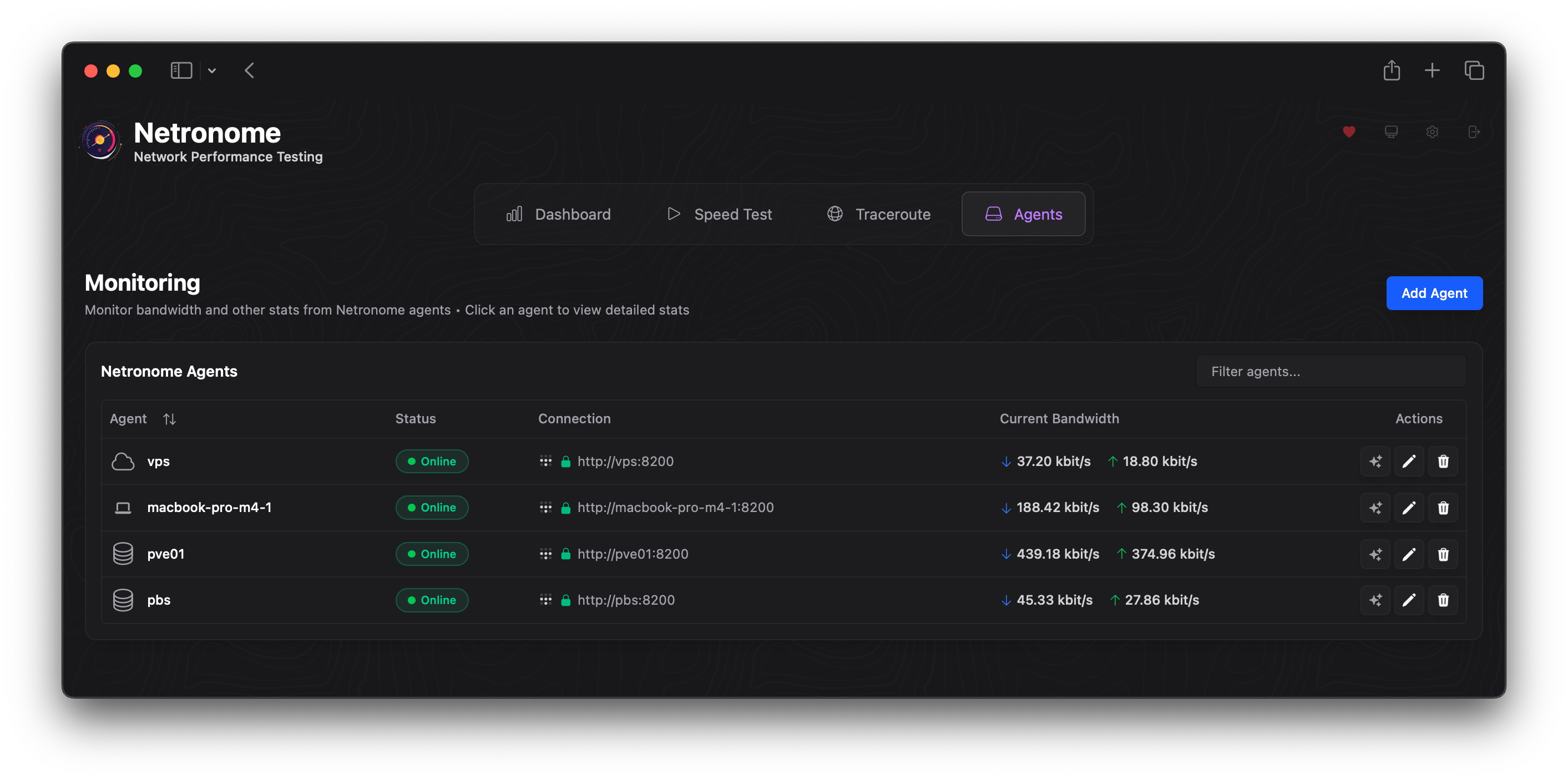Viewport: 1568px width, 780px height.
Task: Expand the sidebar options chevron
Action: click(212, 70)
